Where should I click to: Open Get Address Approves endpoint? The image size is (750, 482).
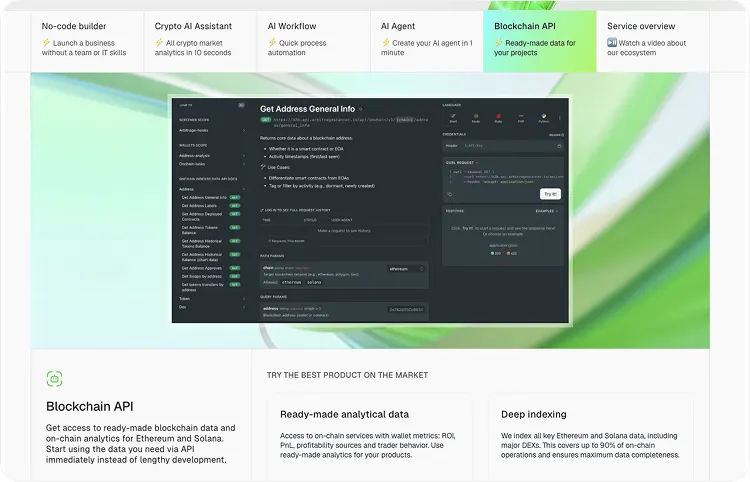pyautogui.click(x=201, y=268)
